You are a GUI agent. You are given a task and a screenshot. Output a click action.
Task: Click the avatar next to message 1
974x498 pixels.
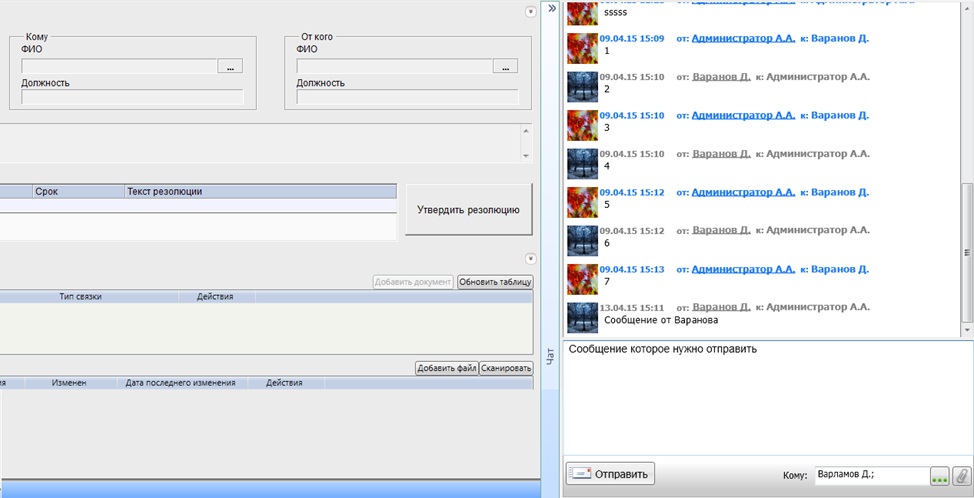582,48
